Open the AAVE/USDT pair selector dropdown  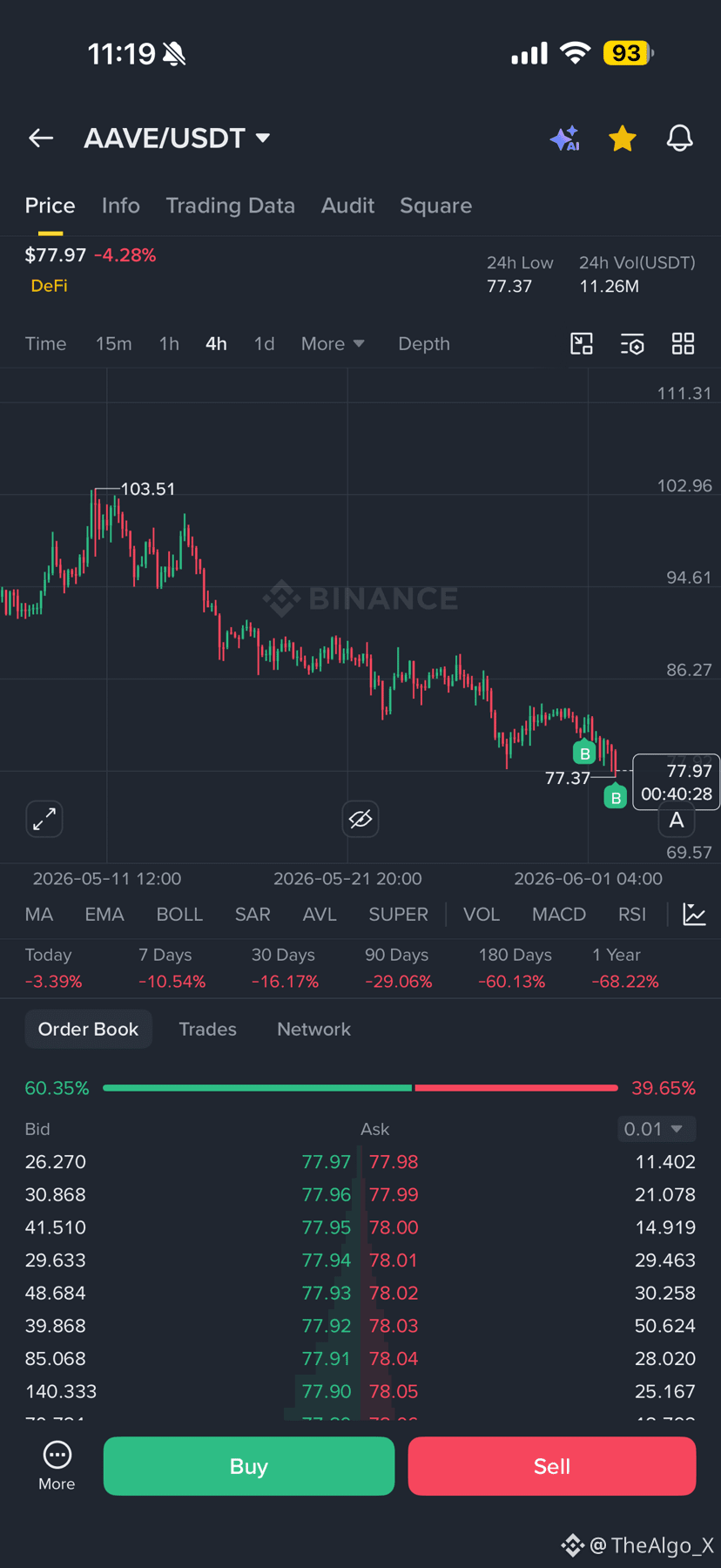point(177,138)
